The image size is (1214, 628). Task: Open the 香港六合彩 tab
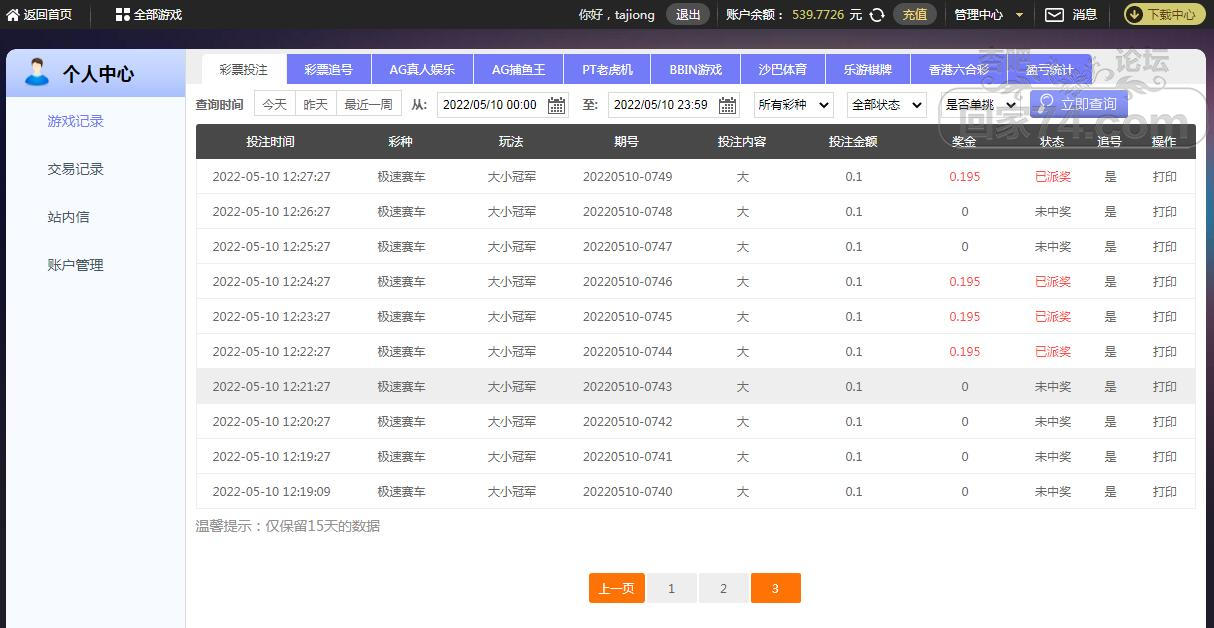pos(959,69)
